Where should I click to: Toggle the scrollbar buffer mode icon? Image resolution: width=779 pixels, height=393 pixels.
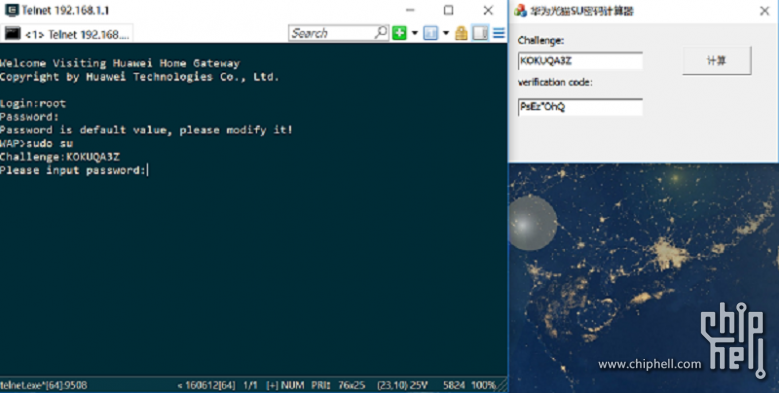pyautogui.click(x=480, y=33)
